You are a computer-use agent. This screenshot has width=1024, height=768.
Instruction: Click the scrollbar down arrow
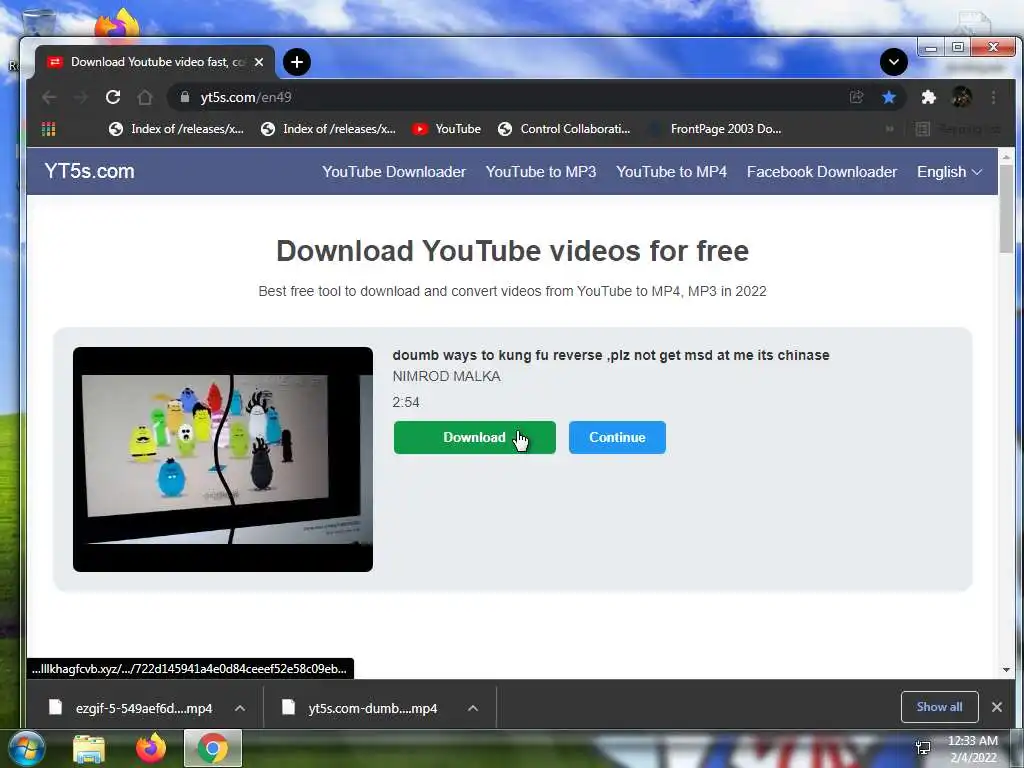1006,669
